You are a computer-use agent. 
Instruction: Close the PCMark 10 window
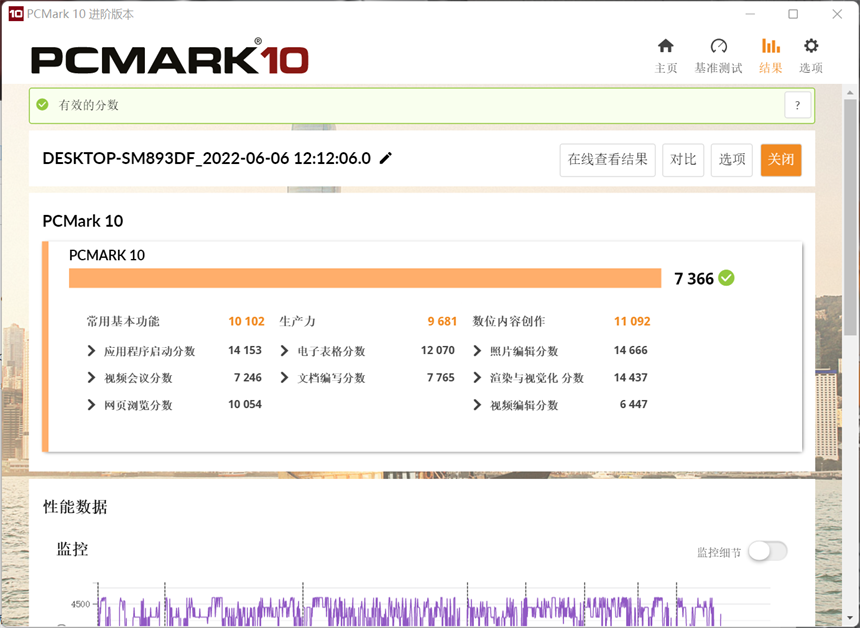pos(837,14)
